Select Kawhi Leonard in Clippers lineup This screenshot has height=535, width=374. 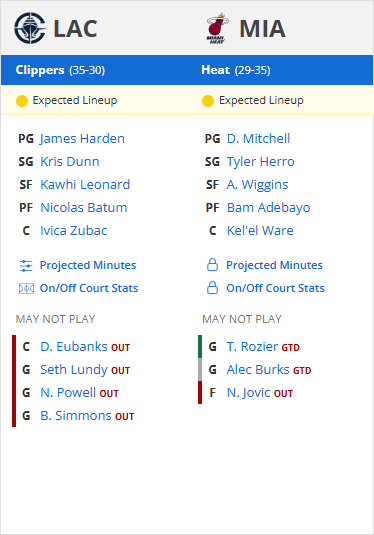[x=85, y=185]
